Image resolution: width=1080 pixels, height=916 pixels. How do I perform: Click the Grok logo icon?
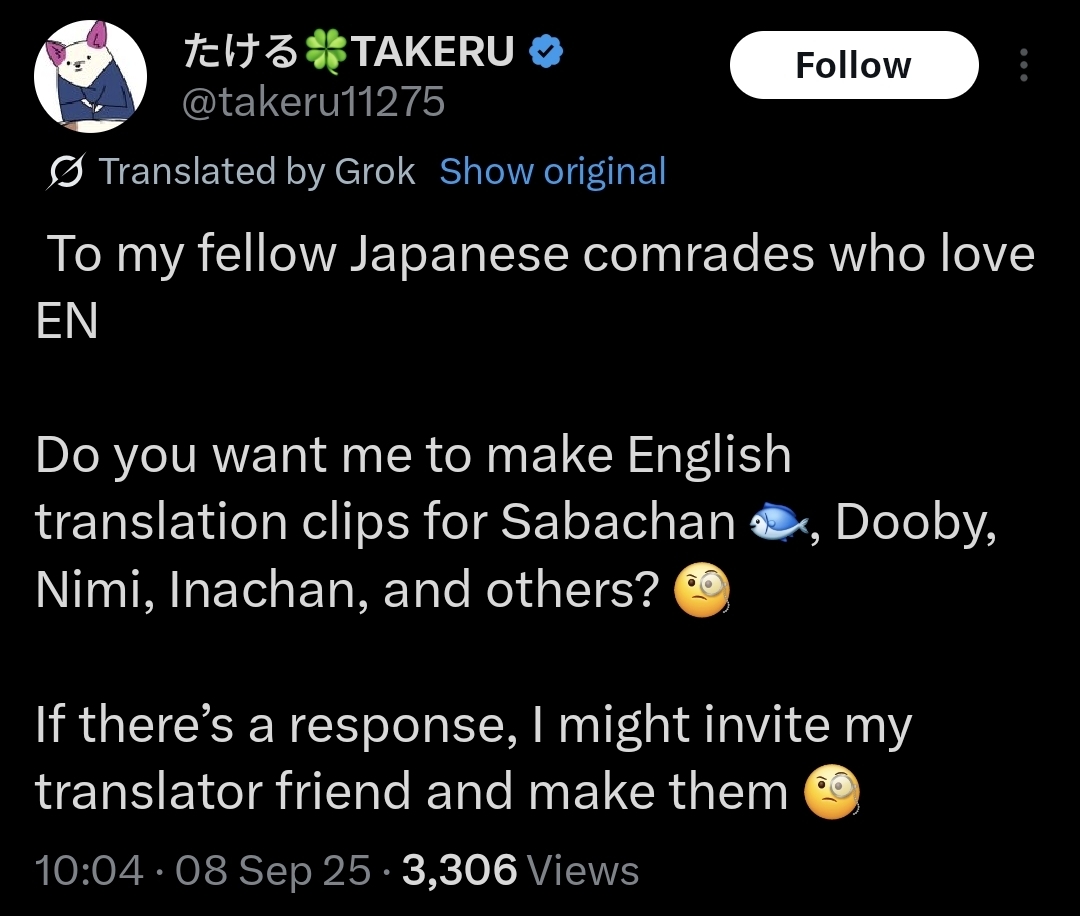tap(66, 172)
